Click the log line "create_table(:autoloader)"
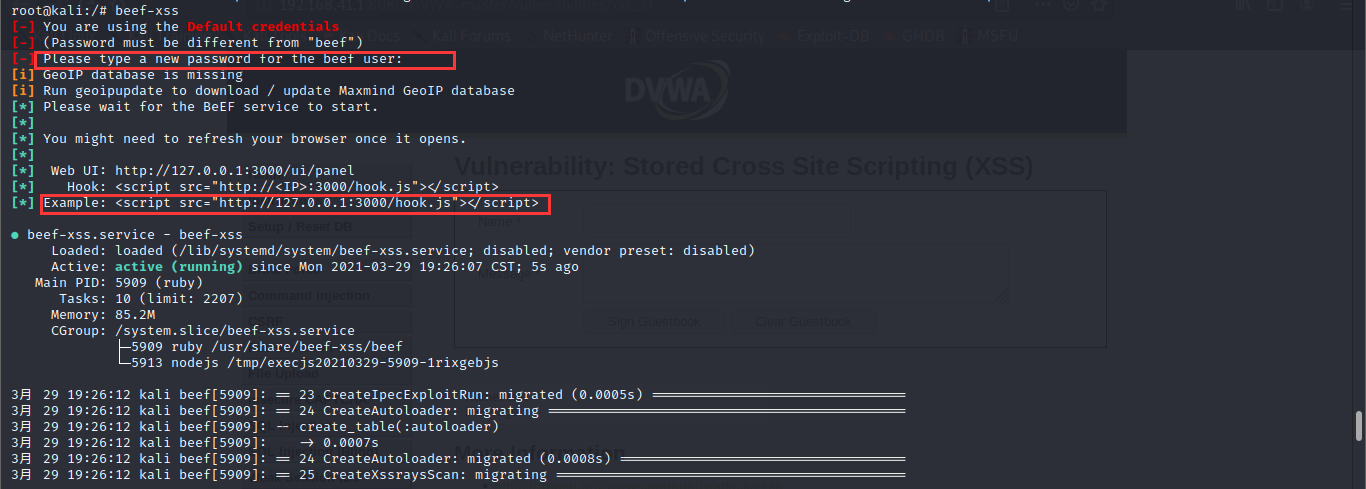This screenshot has width=1366, height=489. click(x=255, y=427)
